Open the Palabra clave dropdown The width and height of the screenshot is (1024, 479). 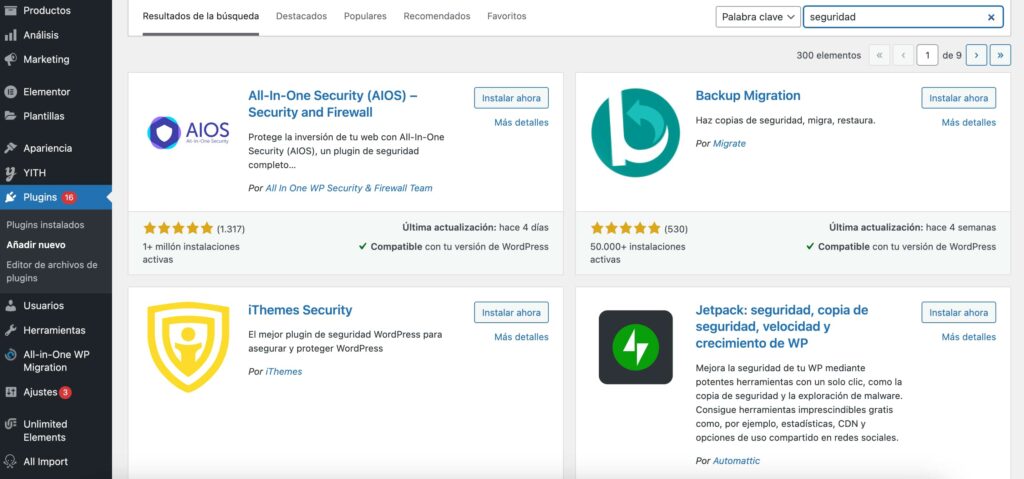click(758, 17)
